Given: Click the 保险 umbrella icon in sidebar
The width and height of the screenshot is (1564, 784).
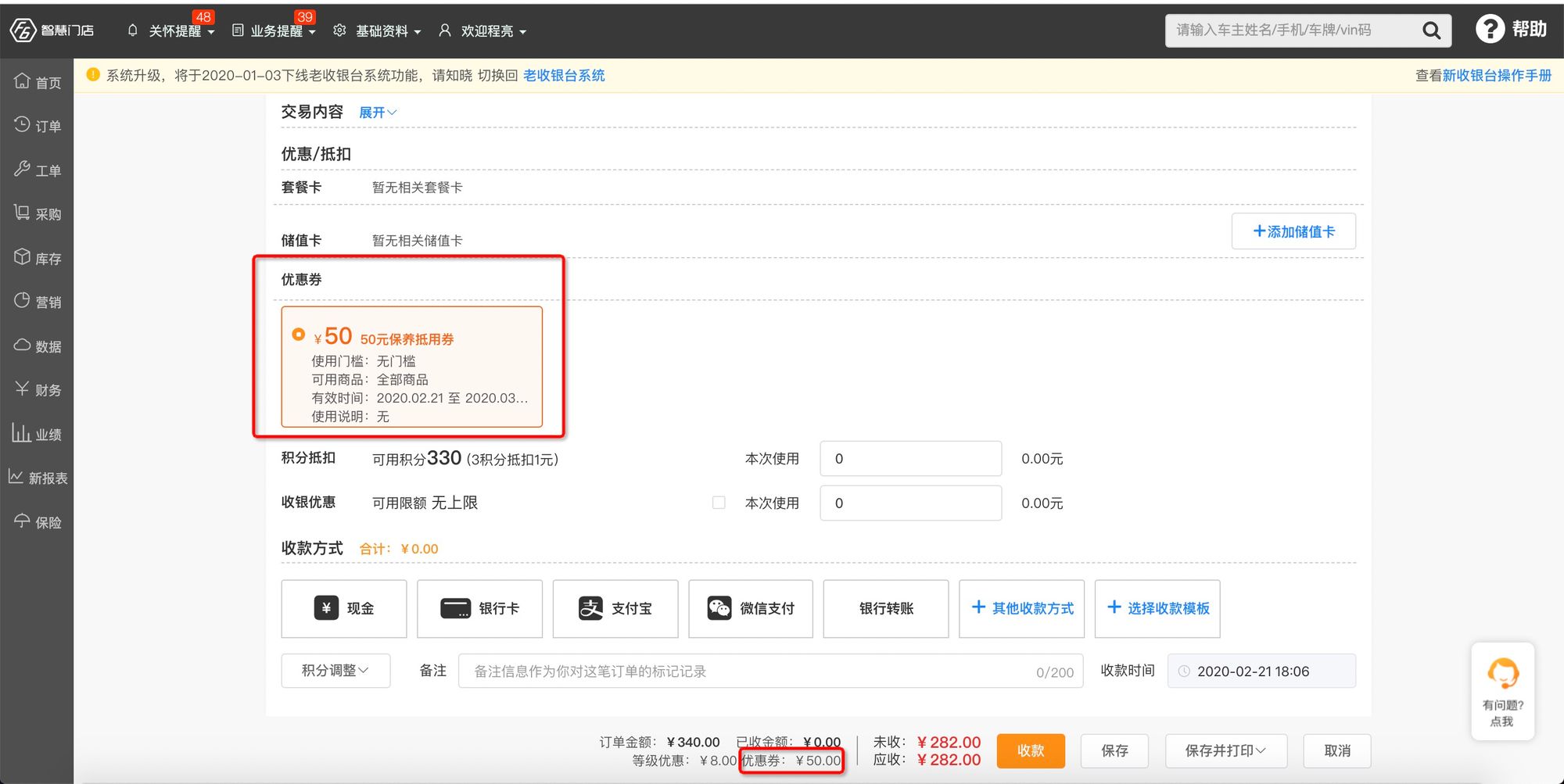Looking at the screenshot, I should coord(22,521).
